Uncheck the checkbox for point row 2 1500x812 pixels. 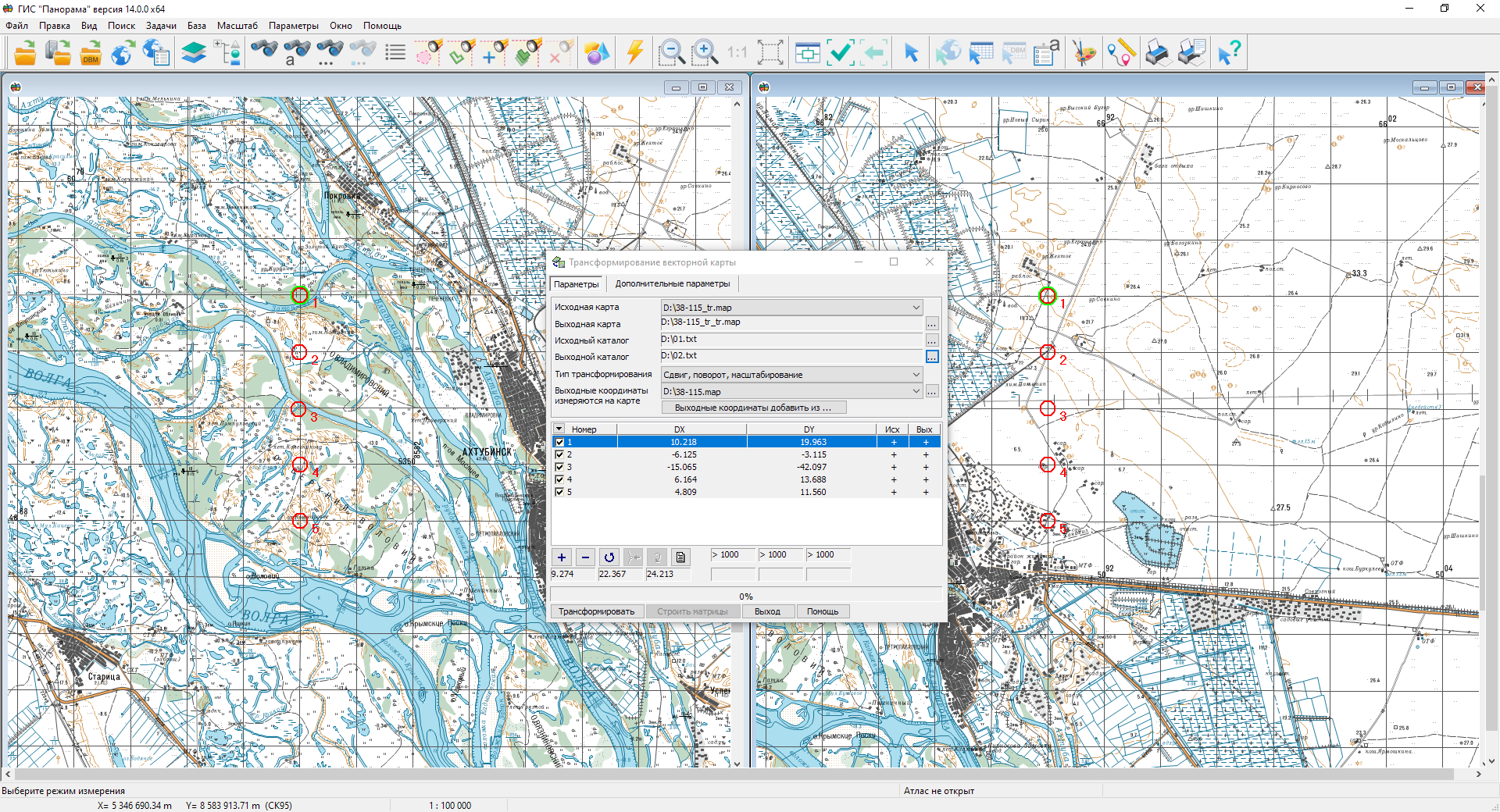[x=559, y=454]
